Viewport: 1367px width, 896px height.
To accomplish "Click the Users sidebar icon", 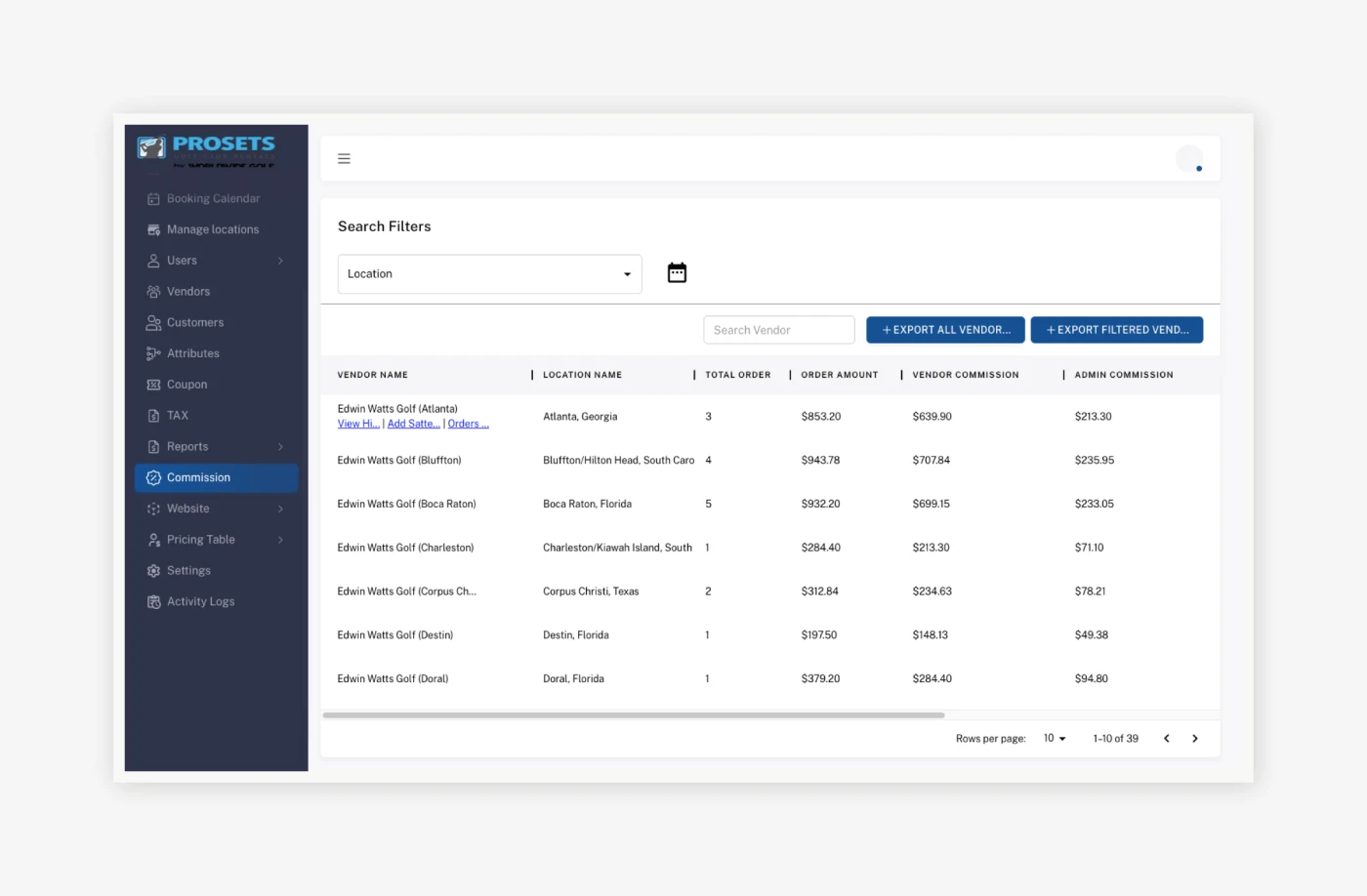I will pyautogui.click(x=153, y=261).
